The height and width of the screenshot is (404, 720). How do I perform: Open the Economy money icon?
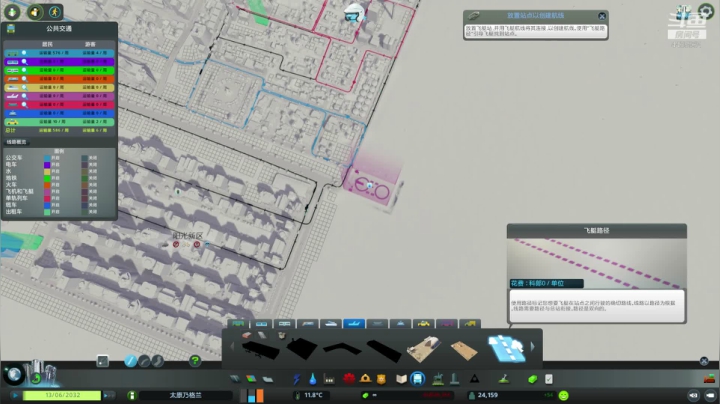[532, 379]
